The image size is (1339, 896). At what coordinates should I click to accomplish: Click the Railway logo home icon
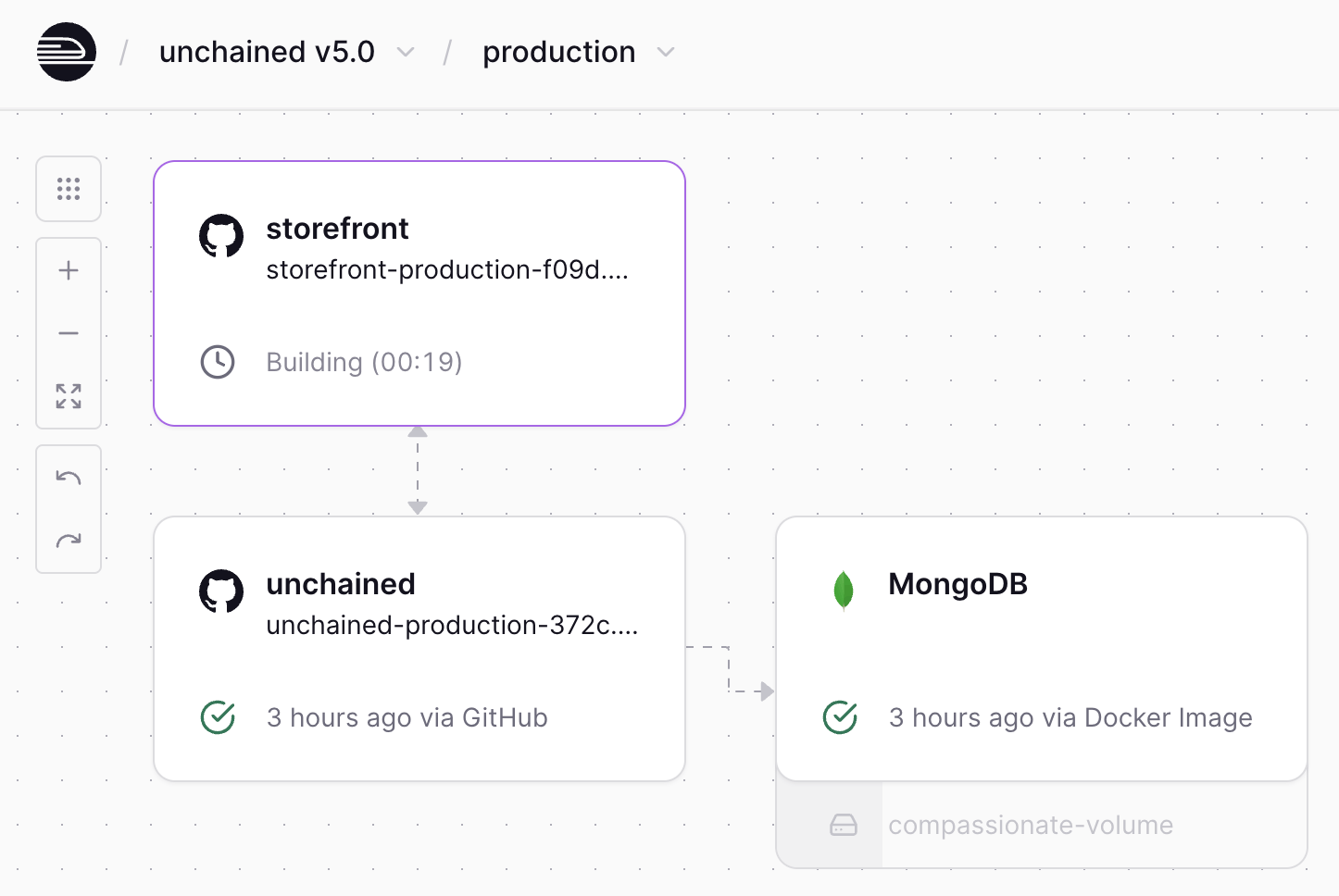point(67,52)
